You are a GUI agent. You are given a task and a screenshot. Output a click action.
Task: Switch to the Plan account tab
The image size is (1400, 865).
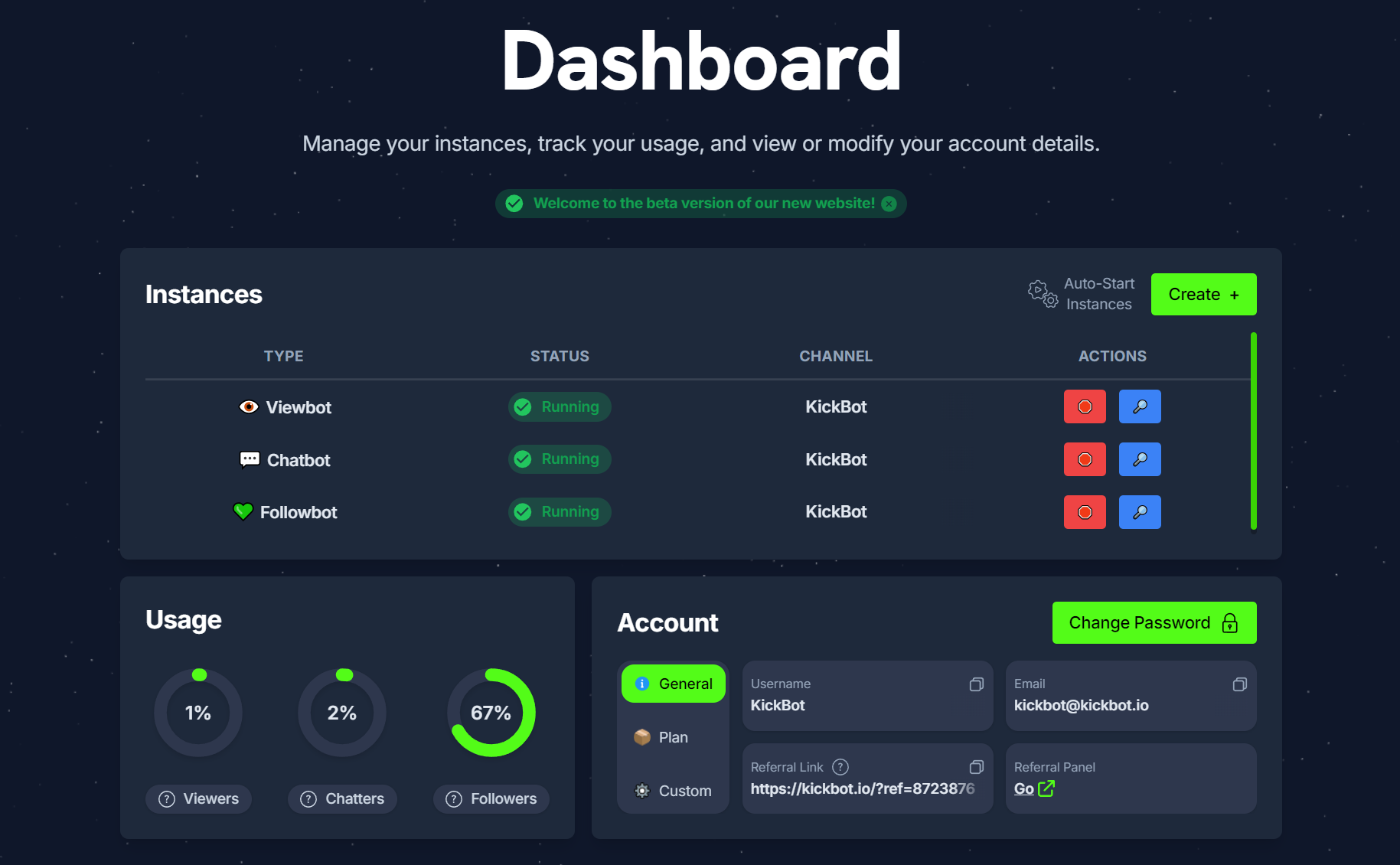pyautogui.click(x=673, y=737)
